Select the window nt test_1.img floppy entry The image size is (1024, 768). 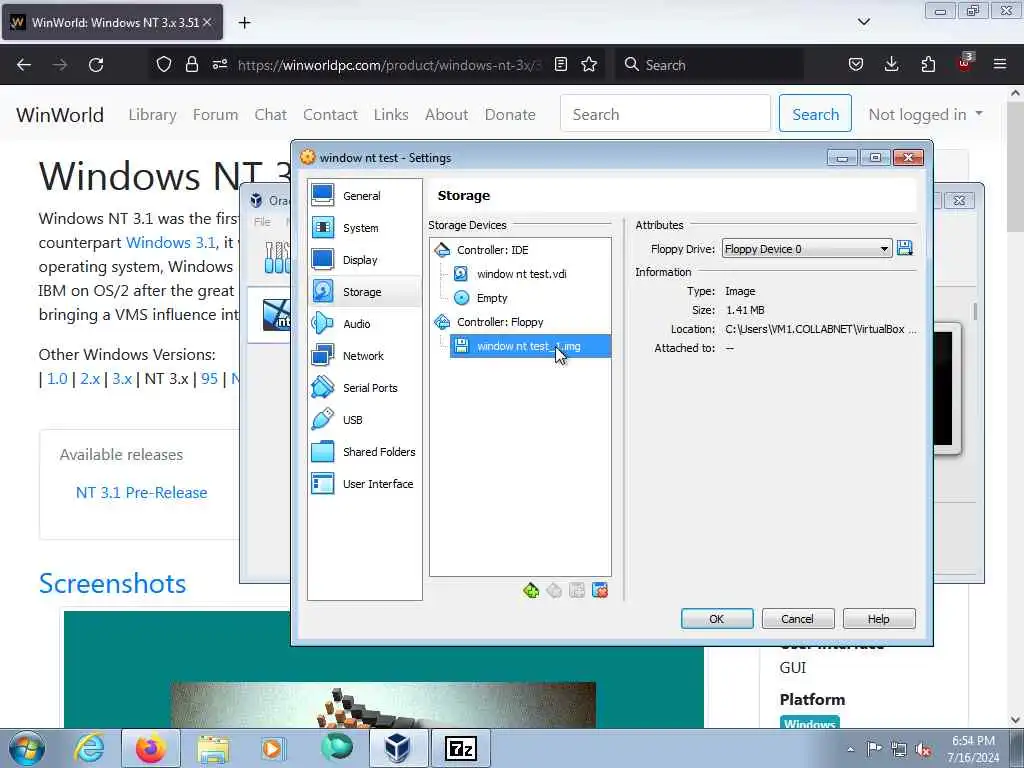tap(530, 346)
